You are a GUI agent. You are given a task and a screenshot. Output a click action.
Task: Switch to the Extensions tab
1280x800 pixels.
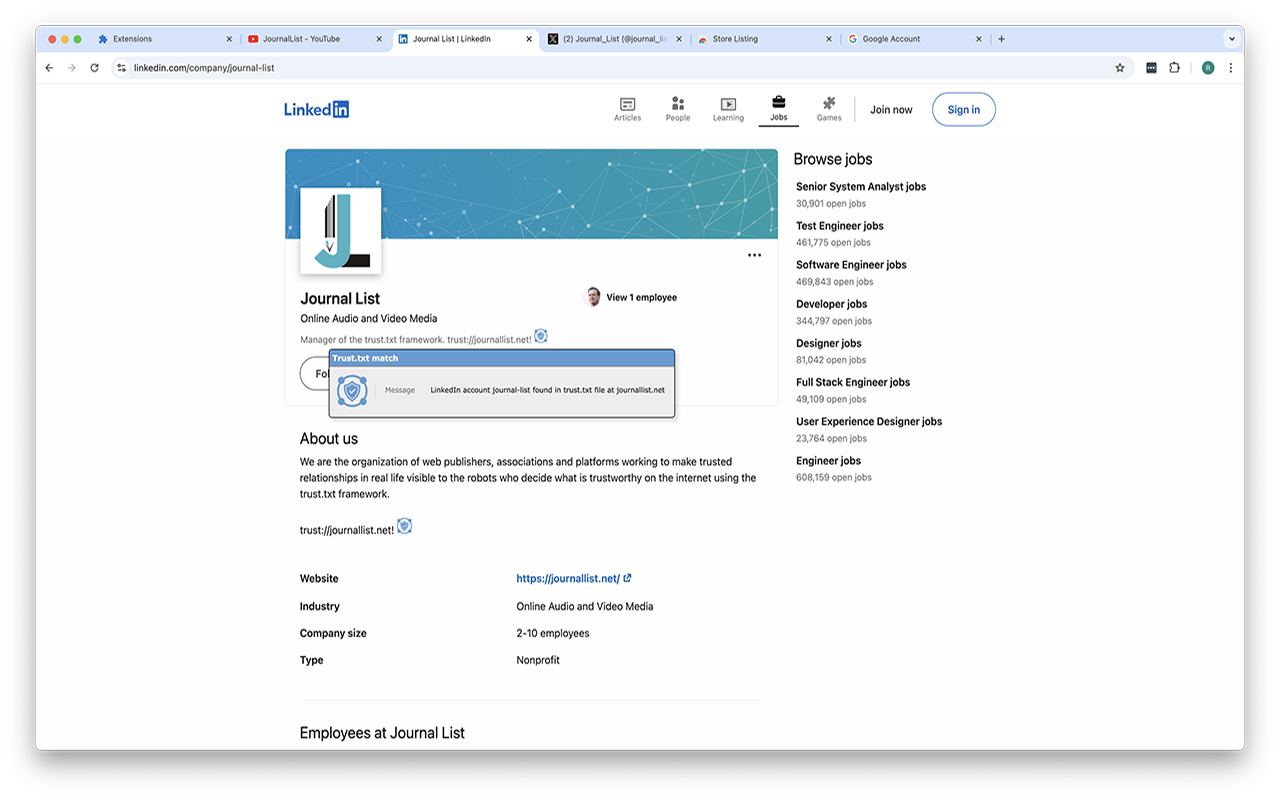coord(166,39)
